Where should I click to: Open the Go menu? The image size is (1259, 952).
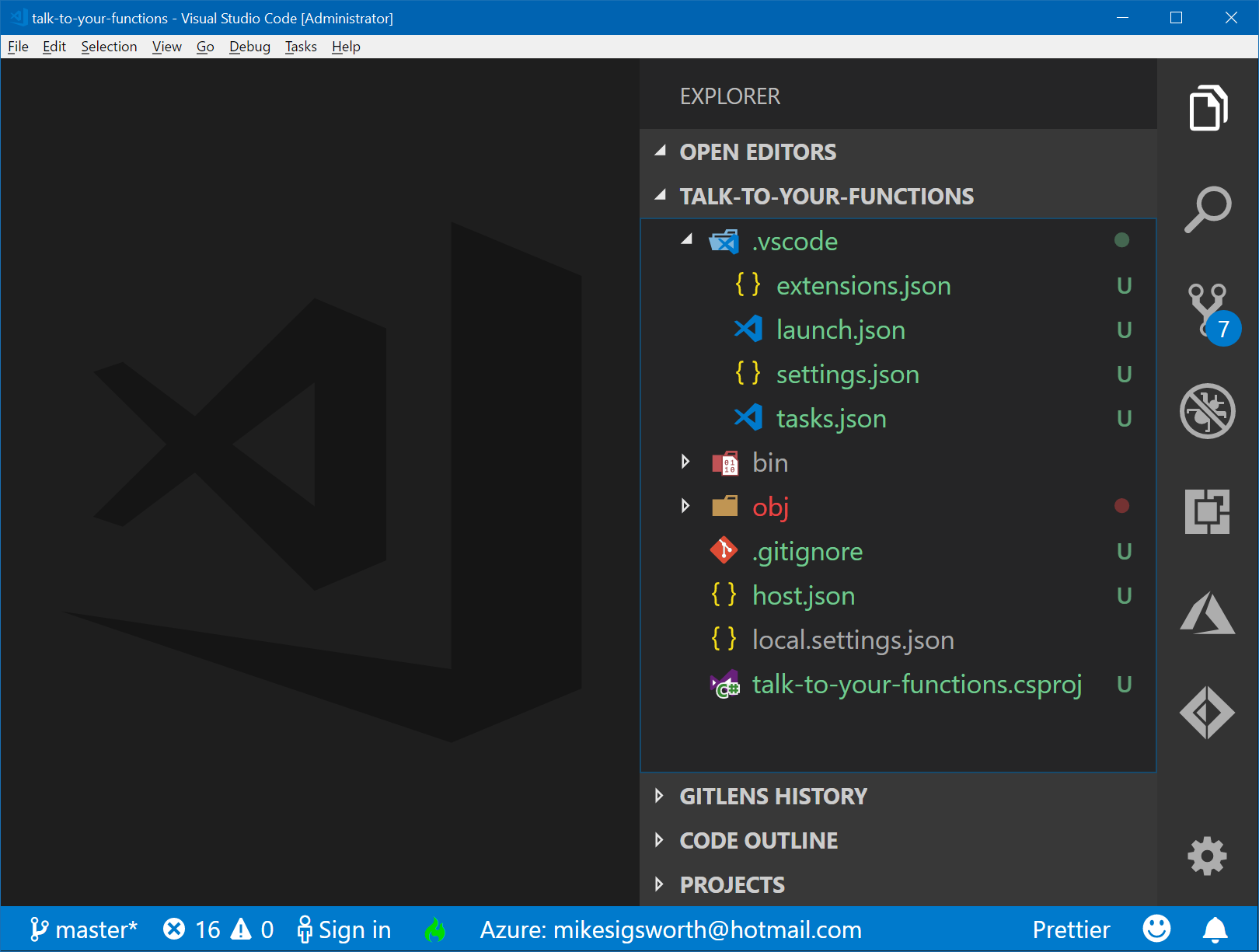pyautogui.click(x=205, y=47)
